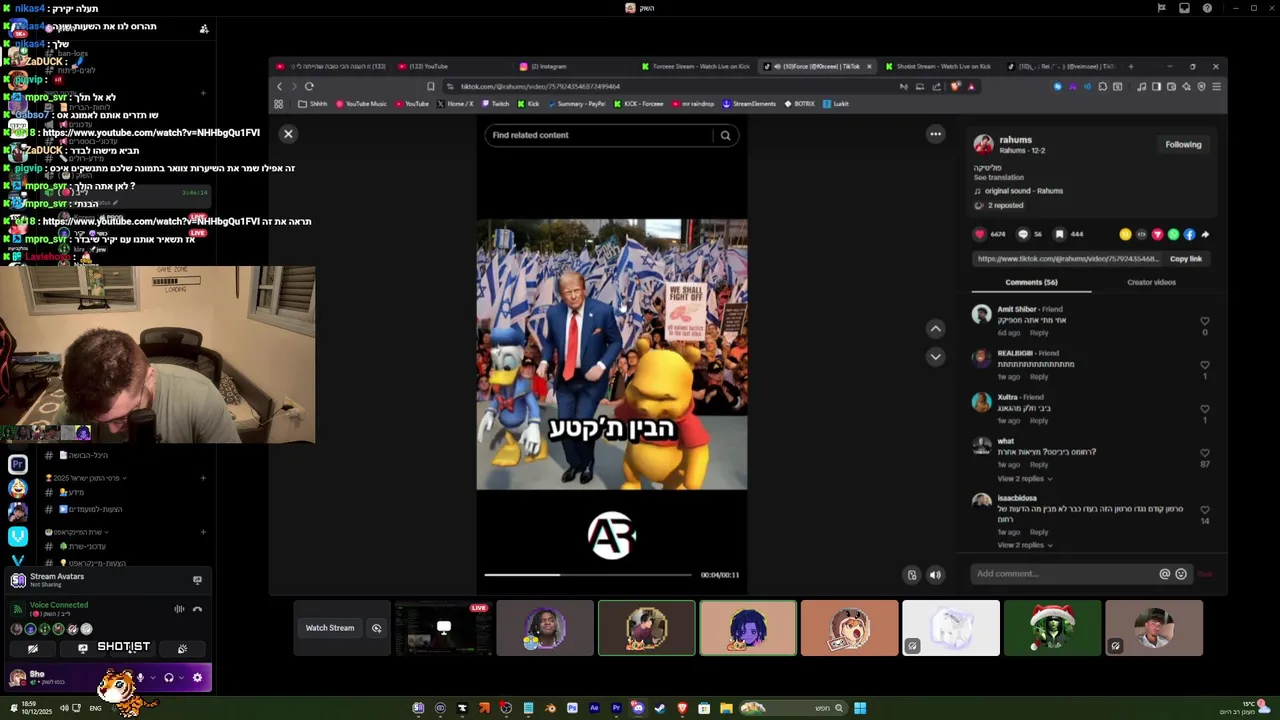Collapse the פרסי התוכן ישראל 2025 channel category
The image size is (1280, 720).
click(87, 478)
